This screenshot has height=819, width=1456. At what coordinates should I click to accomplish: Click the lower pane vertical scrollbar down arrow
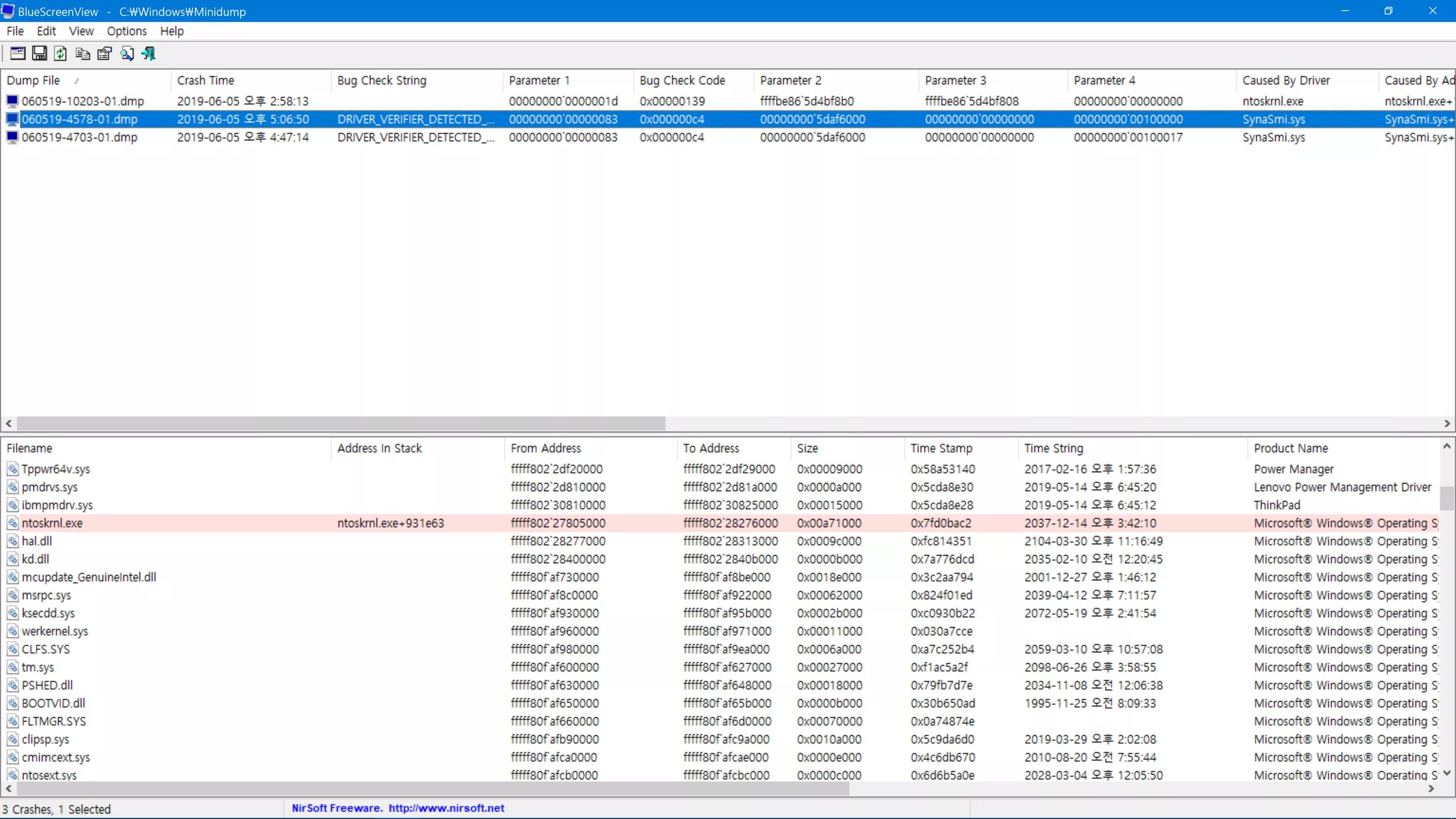(1446, 772)
